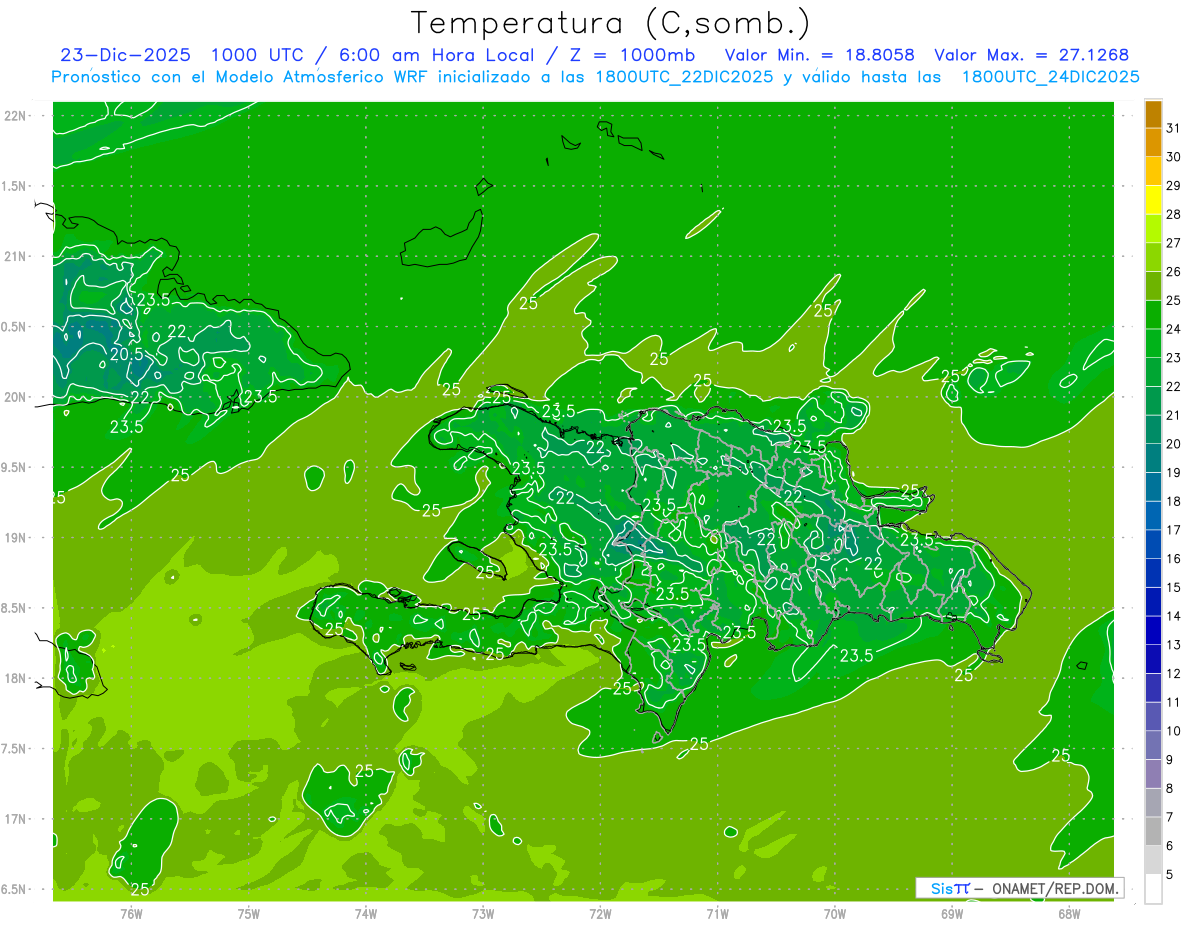Image resolution: width=1200 pixels, height=927 pixels.
Task: Click the 68W longitude axis label
Action: (1068, 913)
